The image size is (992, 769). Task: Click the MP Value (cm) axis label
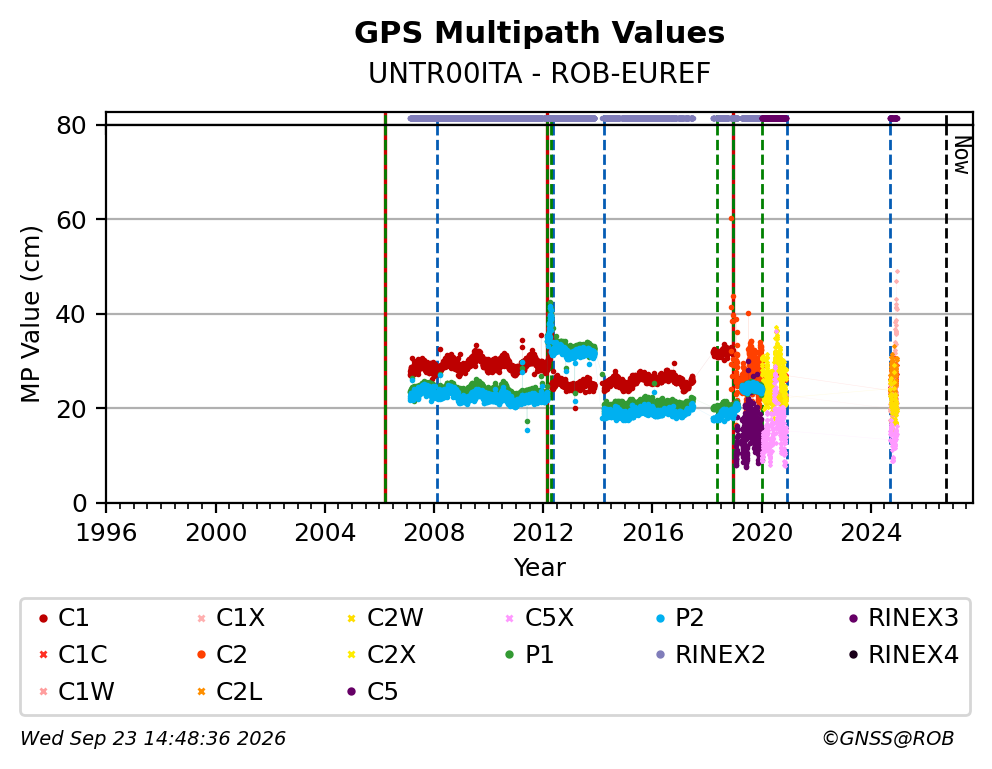[x=30, y=314]
